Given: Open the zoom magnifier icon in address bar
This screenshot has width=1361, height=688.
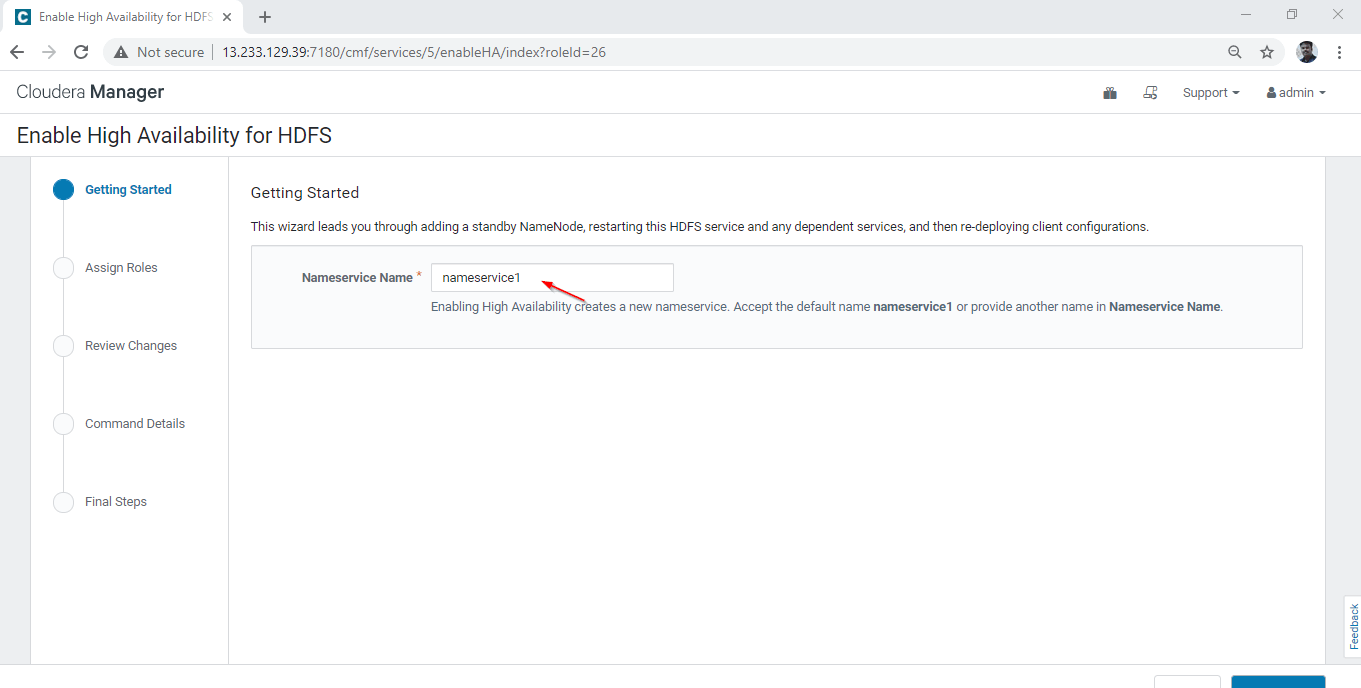Looking at the screenshot, I should (1235, 52).
